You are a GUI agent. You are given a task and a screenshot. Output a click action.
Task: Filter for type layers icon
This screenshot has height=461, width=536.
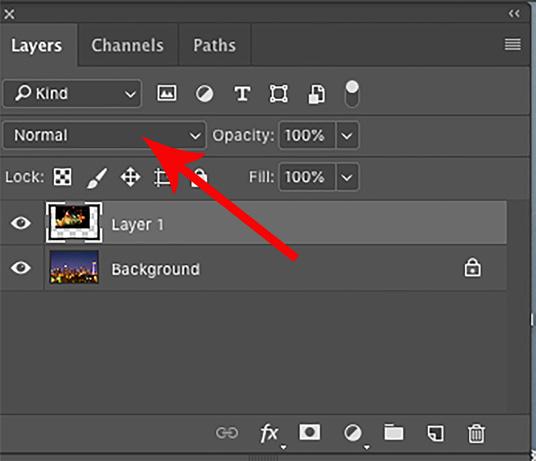(242, 94)
